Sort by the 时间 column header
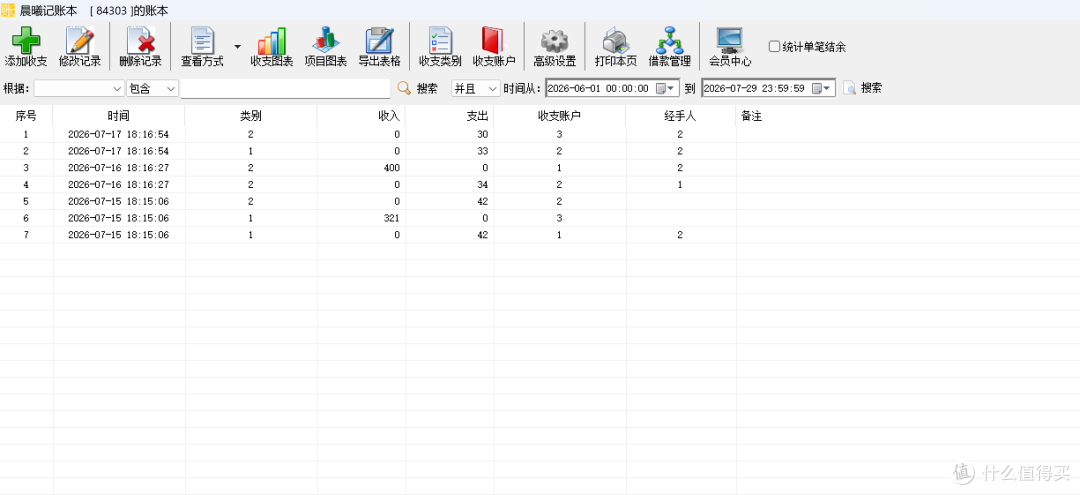 [x=118, y=116]
